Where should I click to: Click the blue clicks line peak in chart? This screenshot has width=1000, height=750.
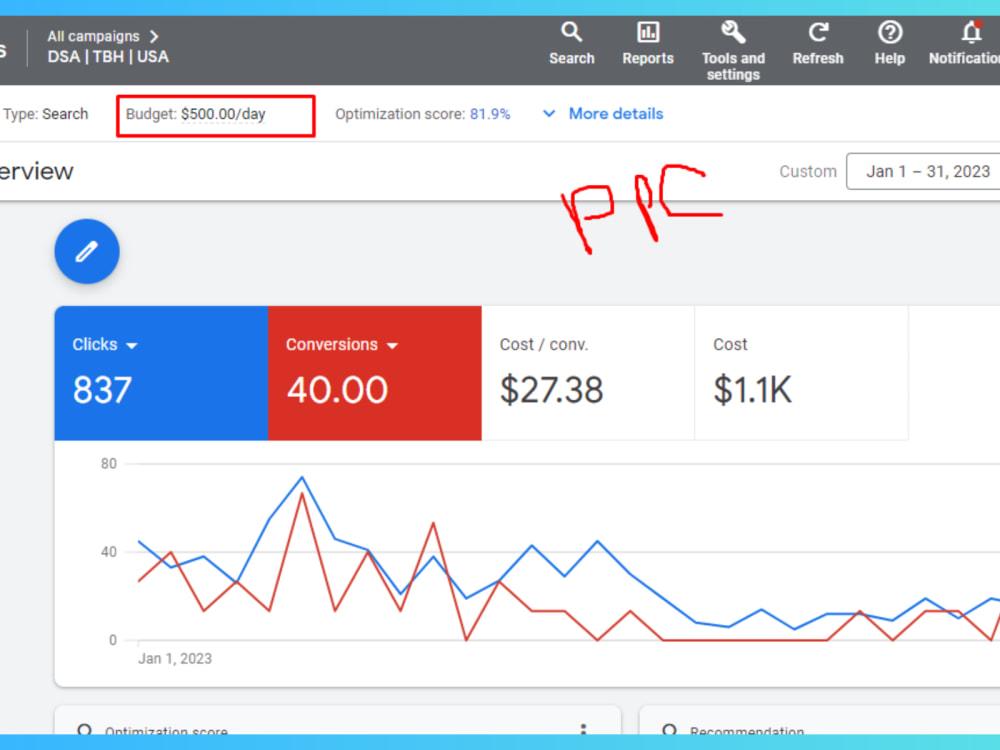click(x=302, y=477)
